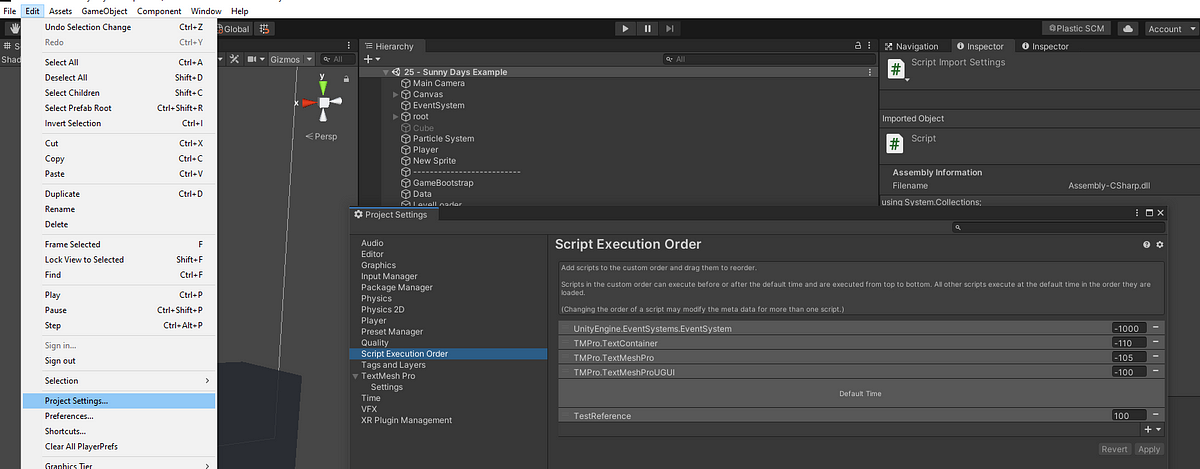Open the Gizmos dropdown

288,60
